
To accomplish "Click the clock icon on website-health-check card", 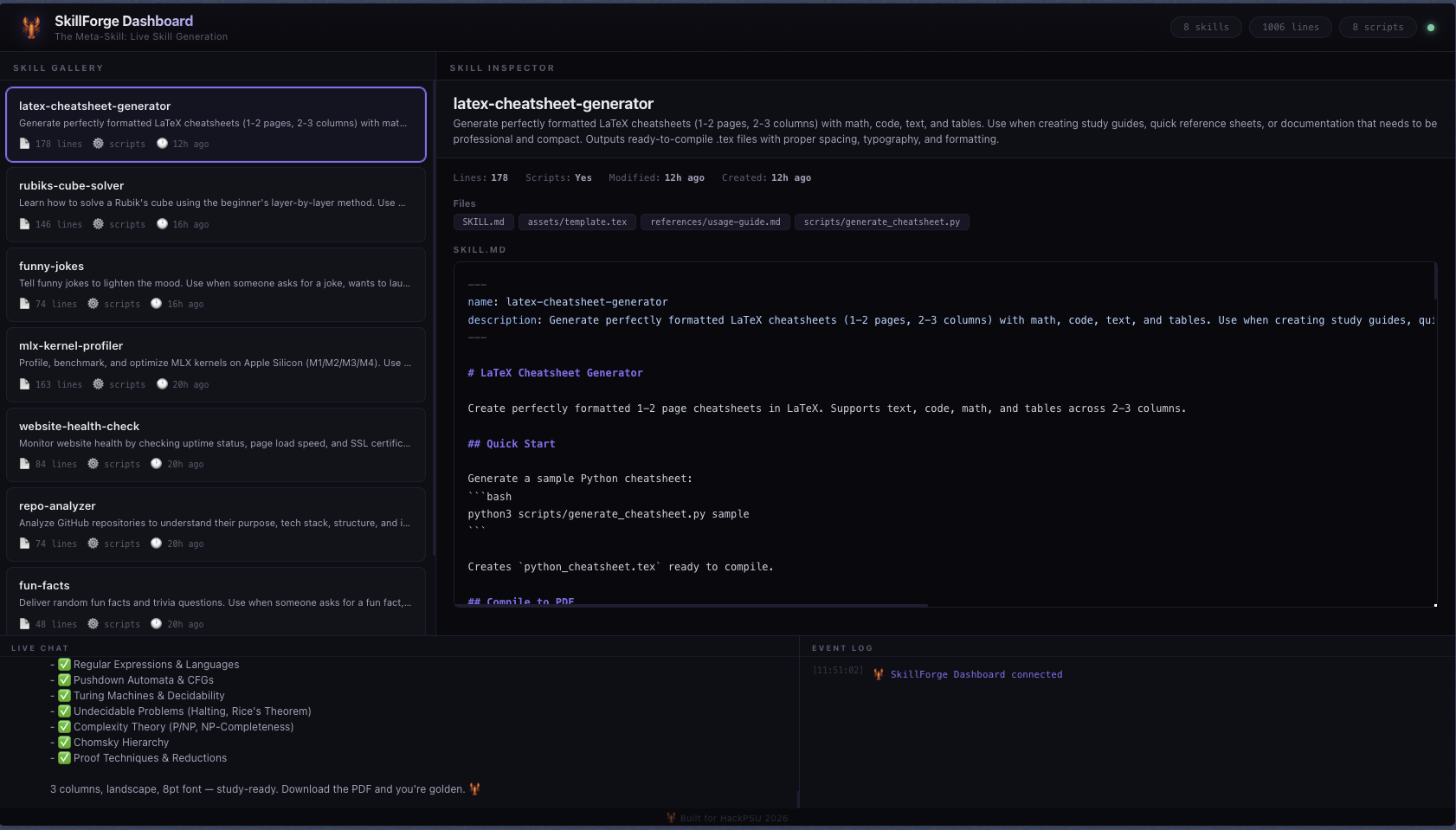I will point(157,464).
